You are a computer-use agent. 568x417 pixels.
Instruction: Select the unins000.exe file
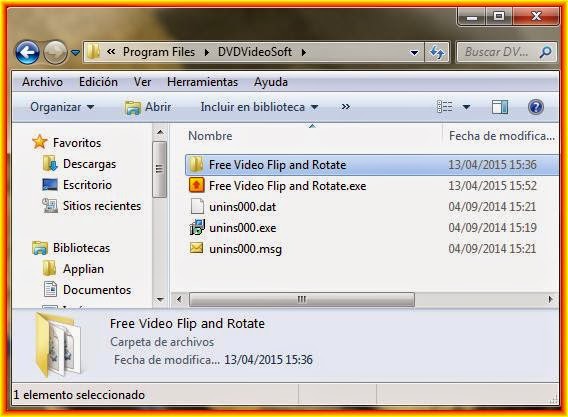pyautogui.click(x=242, y=228)
